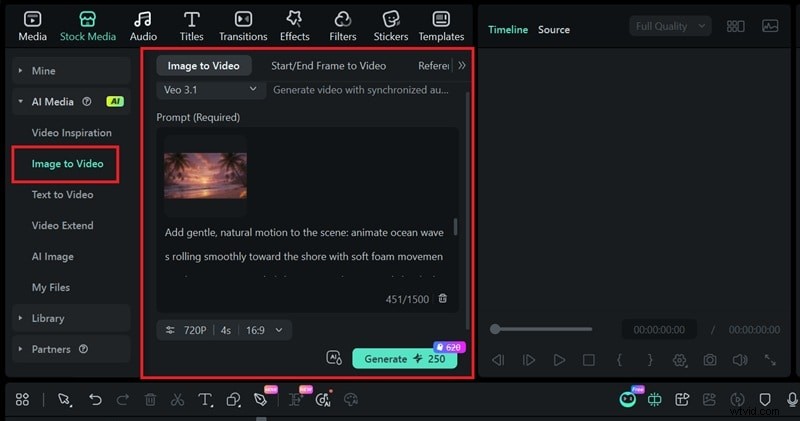Take a snapshot with camera icon
800x421 pixels.
point(709,360)
